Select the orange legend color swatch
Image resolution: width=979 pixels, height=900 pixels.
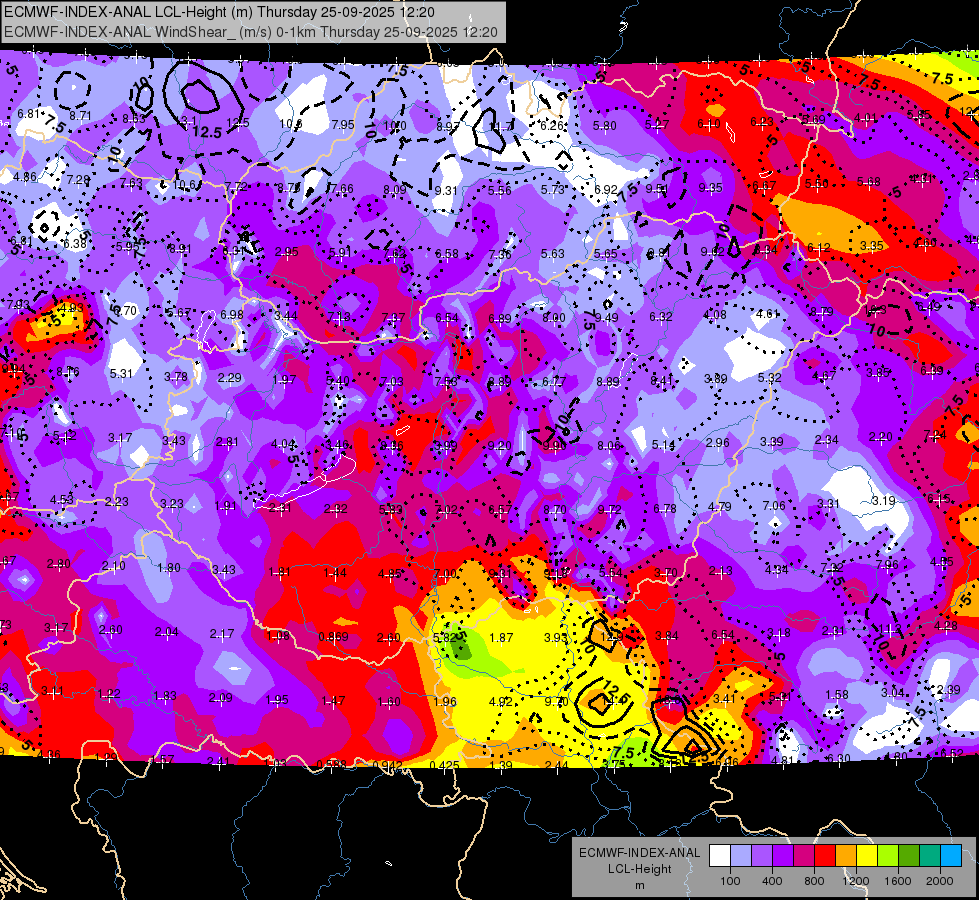click(x=847, y=855)
